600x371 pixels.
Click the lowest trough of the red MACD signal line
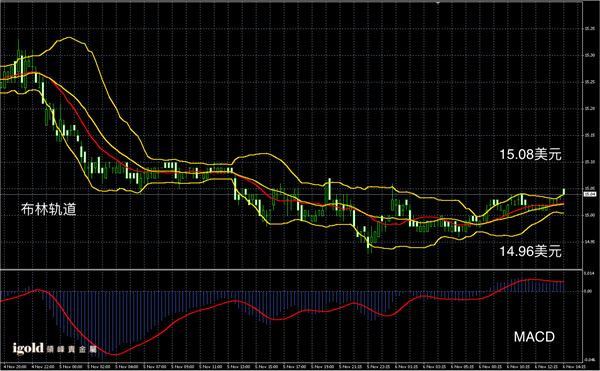click(x=115, y=354)
